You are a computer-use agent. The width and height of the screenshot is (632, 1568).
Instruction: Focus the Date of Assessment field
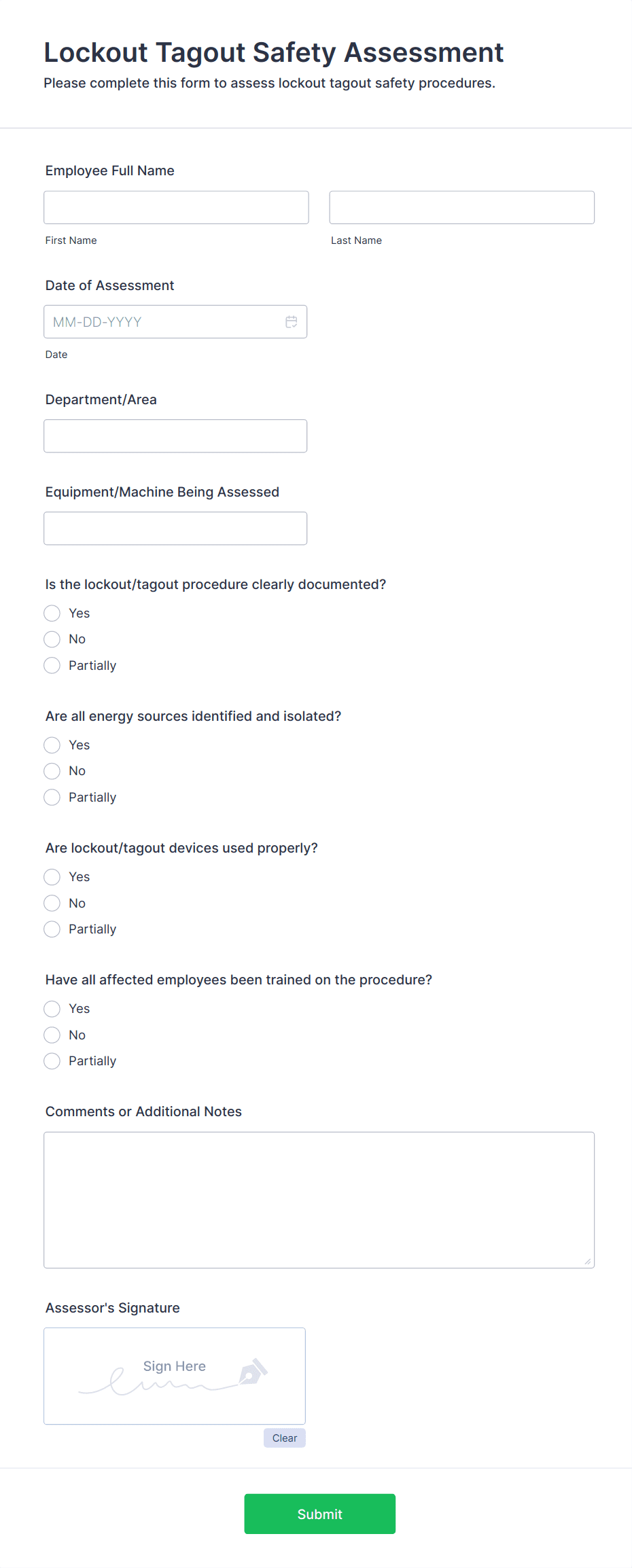click(163, 321)
